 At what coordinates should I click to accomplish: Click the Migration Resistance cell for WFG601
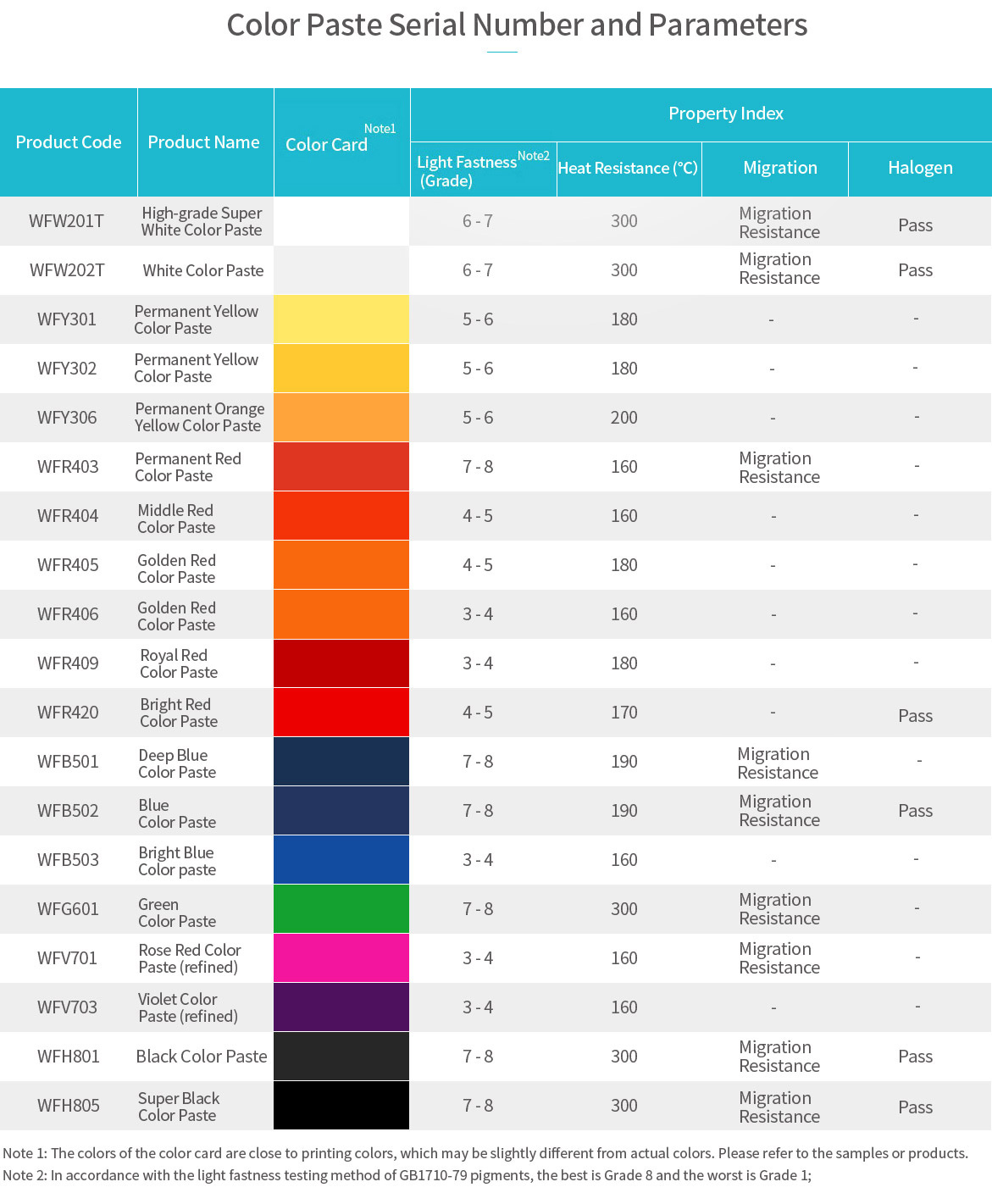click(779, 909)
